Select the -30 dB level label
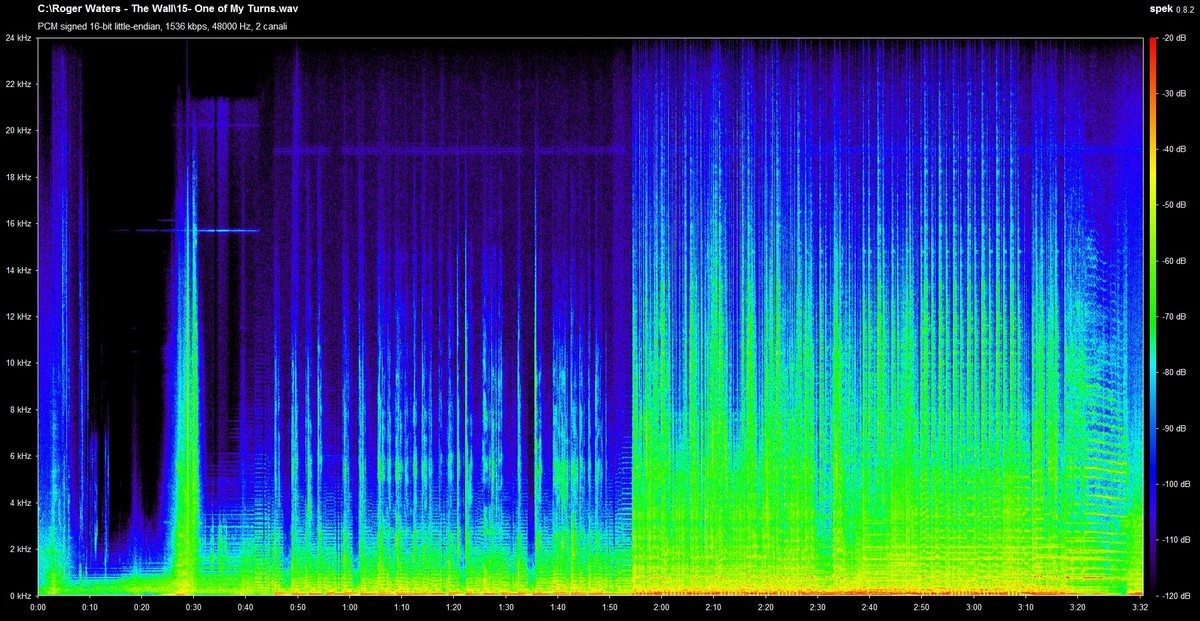The image size is (1200, 621). coord(1175,94)
